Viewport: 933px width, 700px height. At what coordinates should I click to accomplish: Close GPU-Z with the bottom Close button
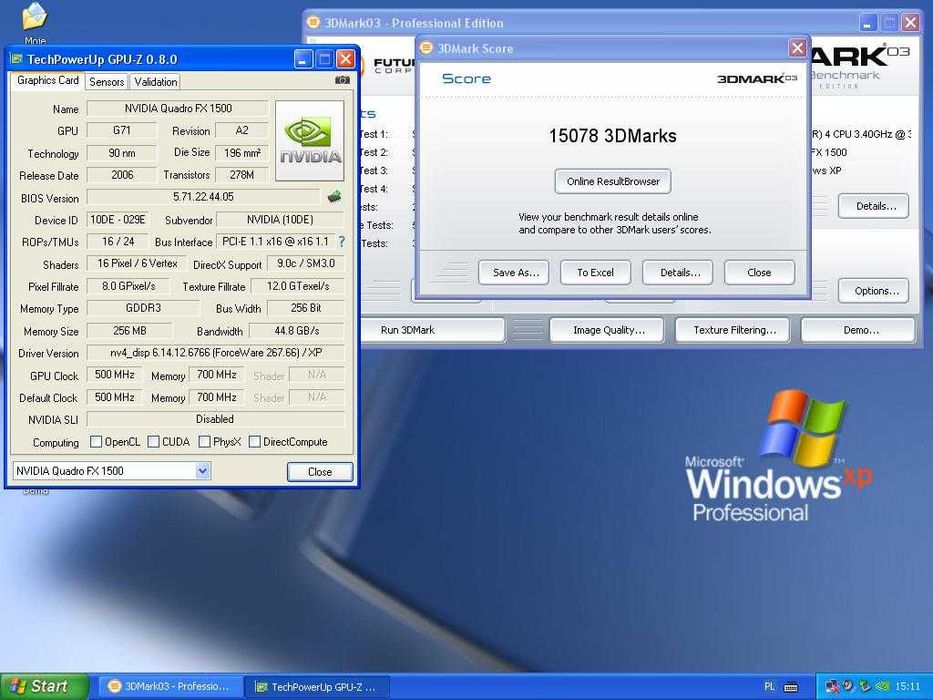tap(320, 472)
